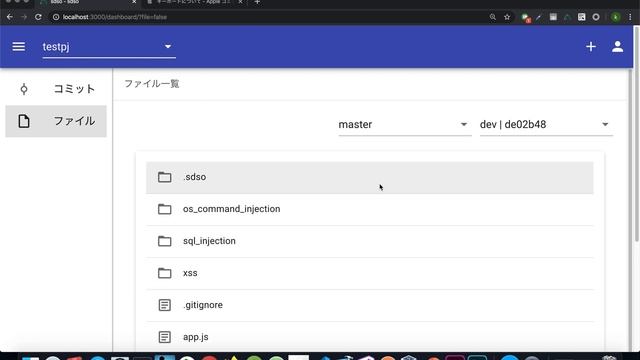Bookmark page with the star icon
This screenshot has width=640, height=360.
coord(507,17)
